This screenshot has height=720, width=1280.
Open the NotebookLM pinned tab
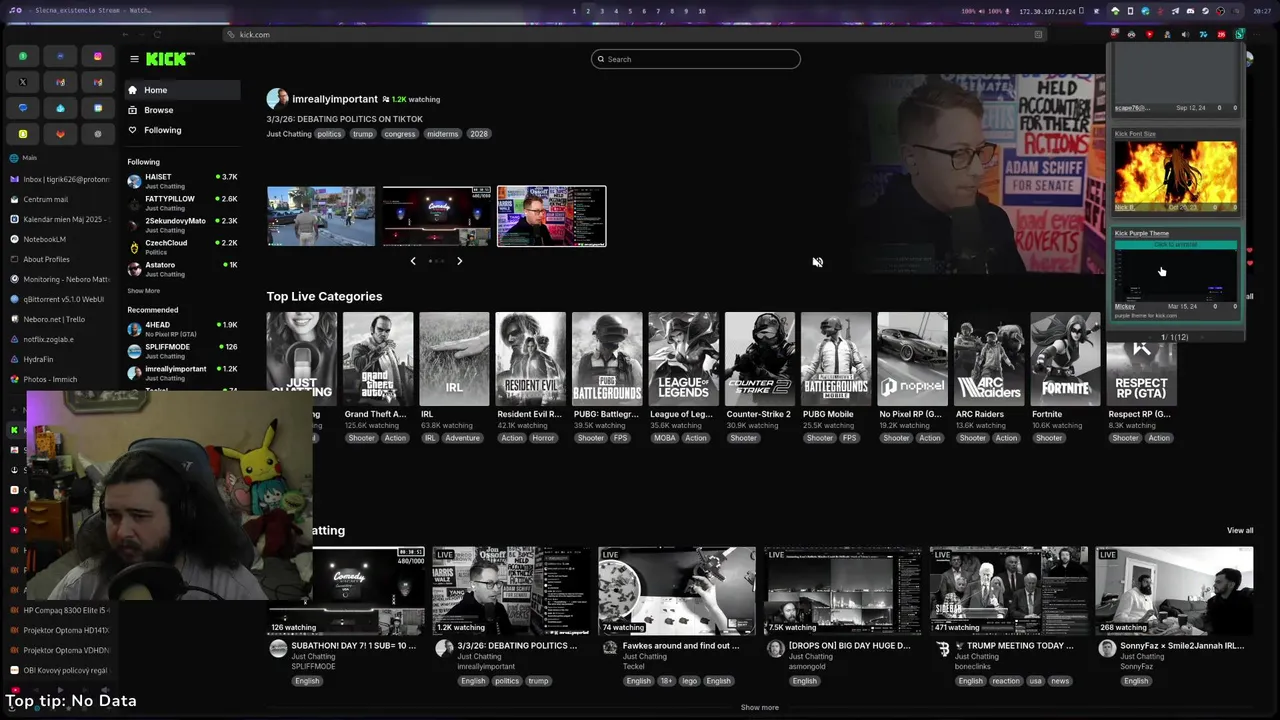click(x=58, y=239)
